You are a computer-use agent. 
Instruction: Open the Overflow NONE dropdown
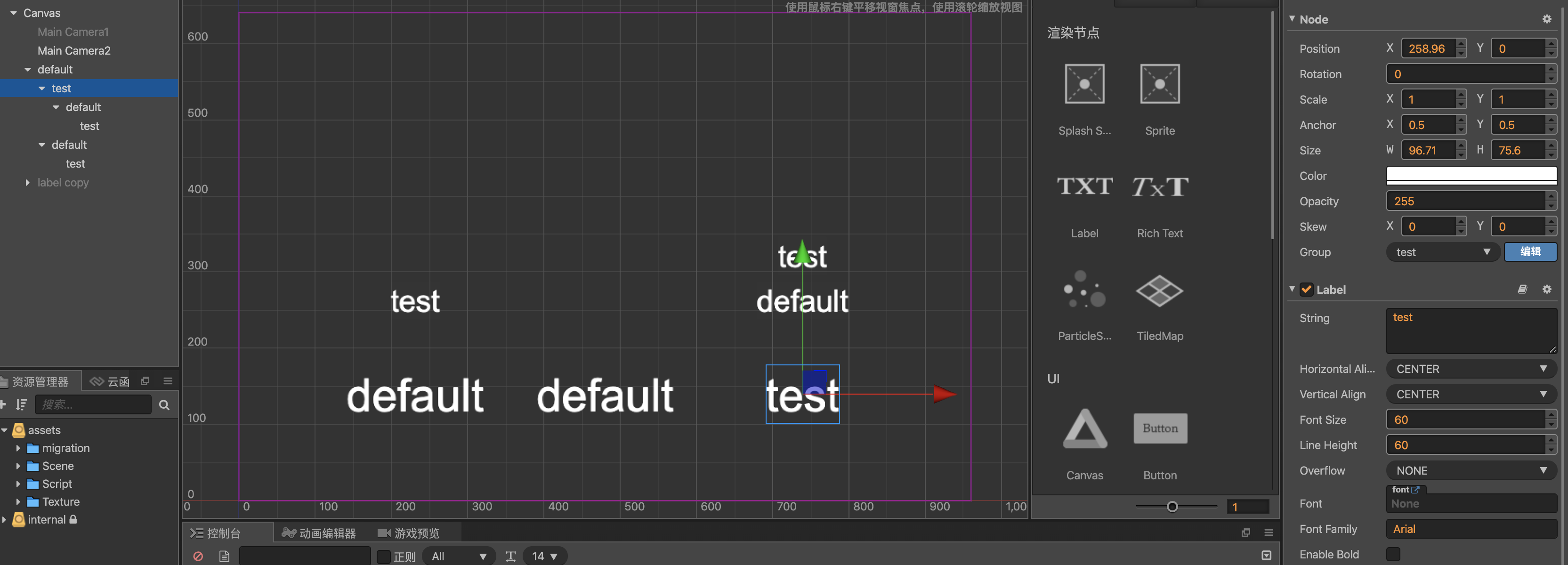click(x=1471, y=471)
